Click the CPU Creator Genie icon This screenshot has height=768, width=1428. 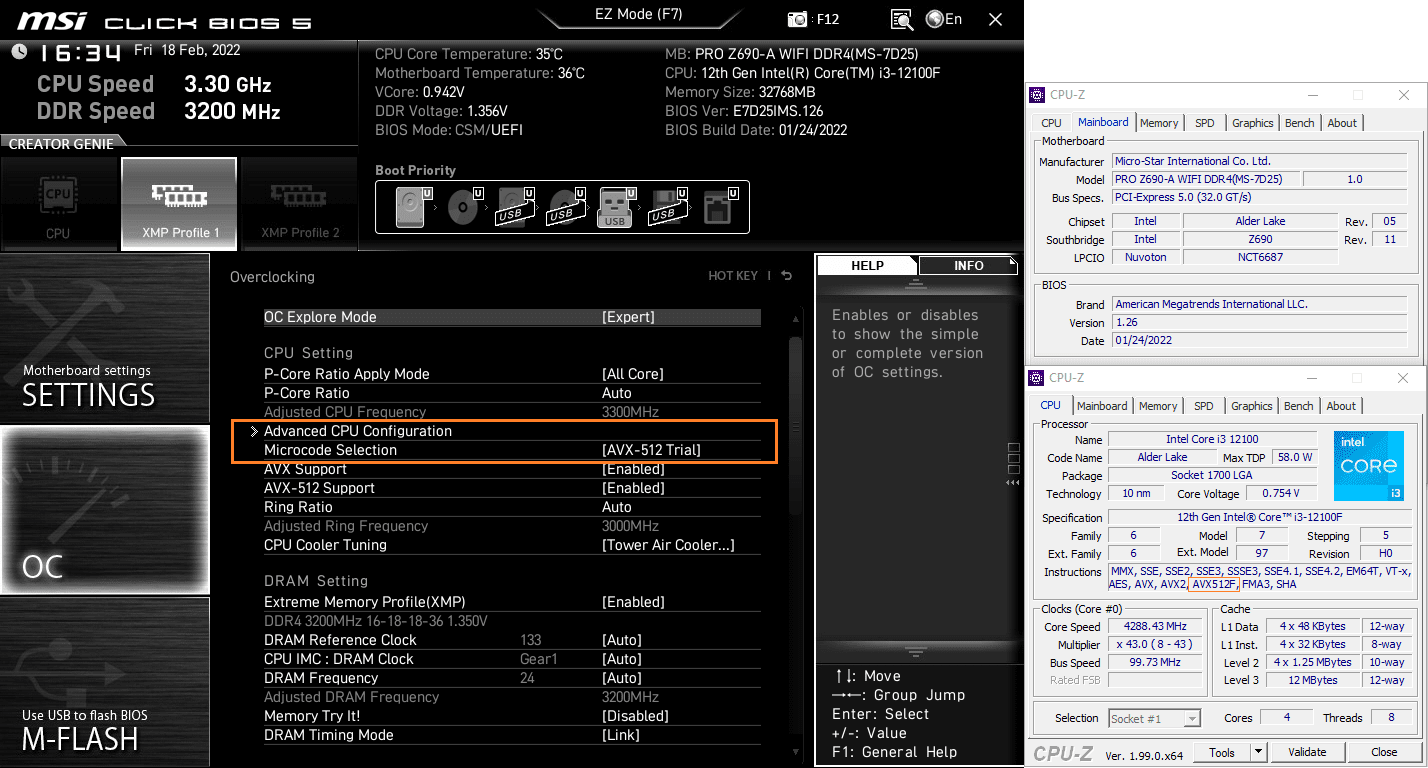(x=58, y=203)
